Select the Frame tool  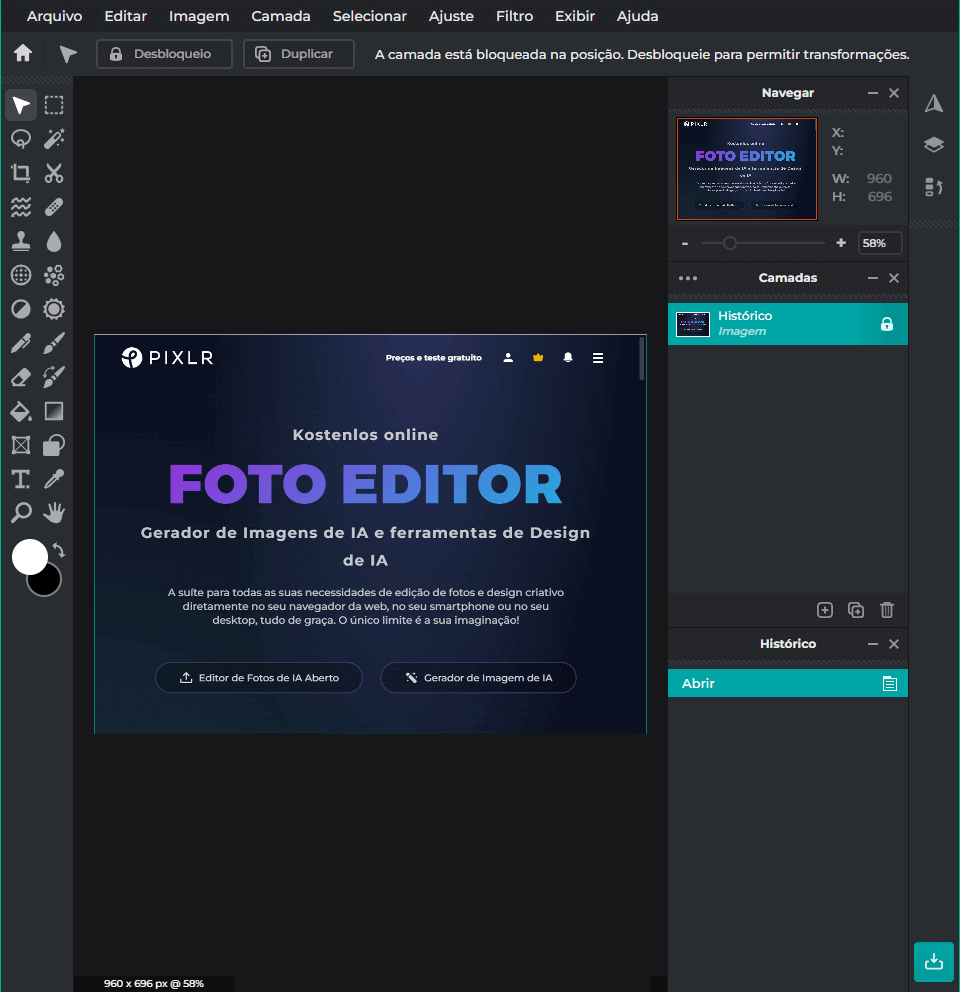coord(21,445)
